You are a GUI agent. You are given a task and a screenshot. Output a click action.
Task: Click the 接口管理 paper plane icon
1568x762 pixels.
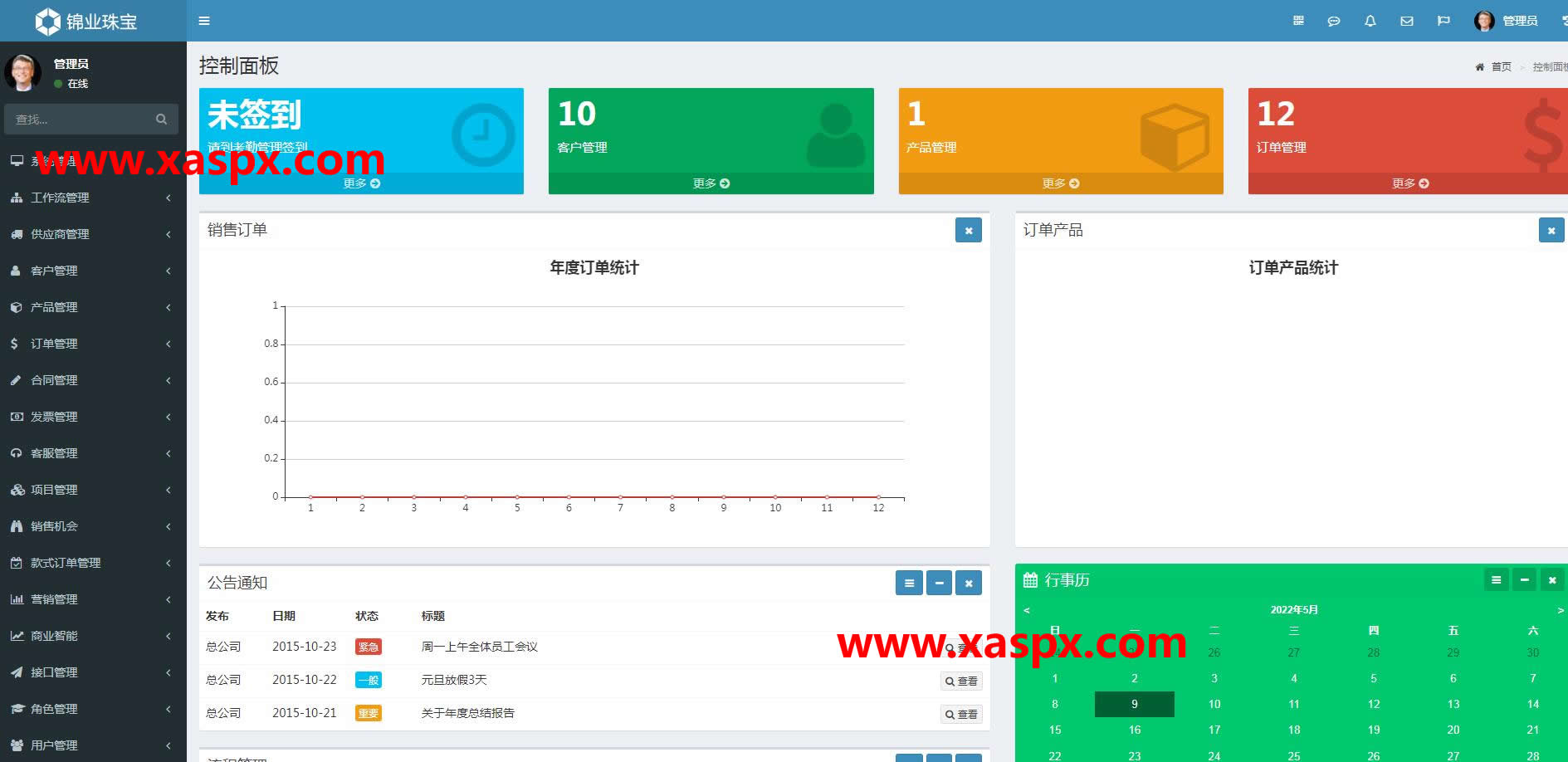coord(17,672)
